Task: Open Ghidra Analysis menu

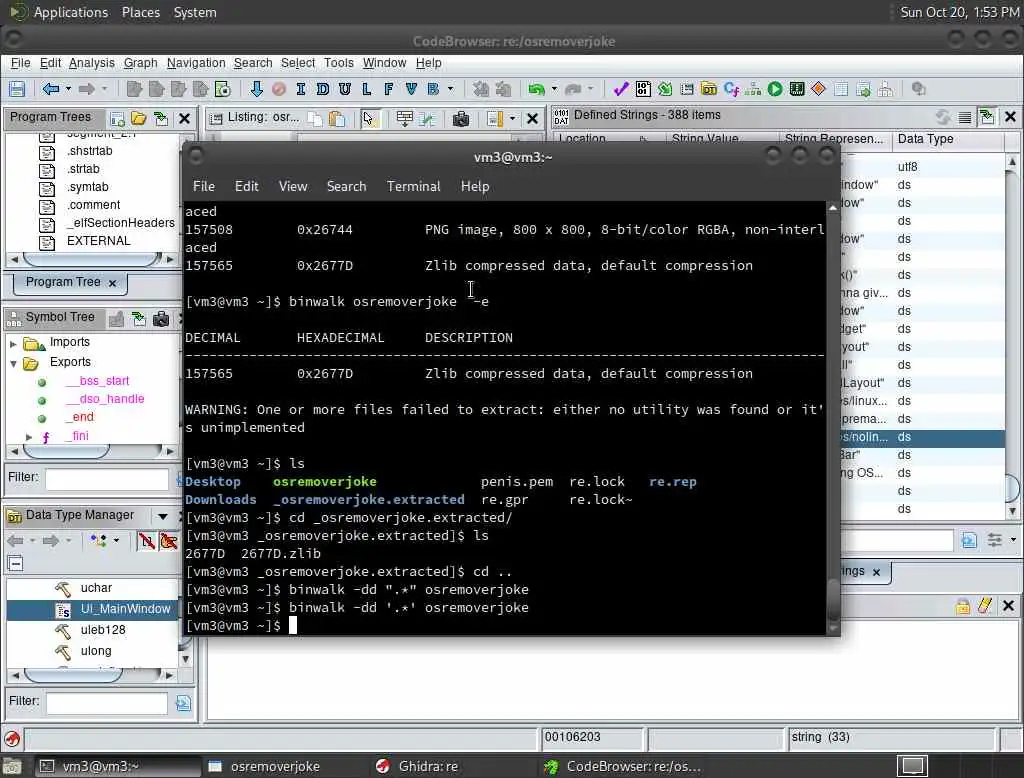Action: [91, 63]
